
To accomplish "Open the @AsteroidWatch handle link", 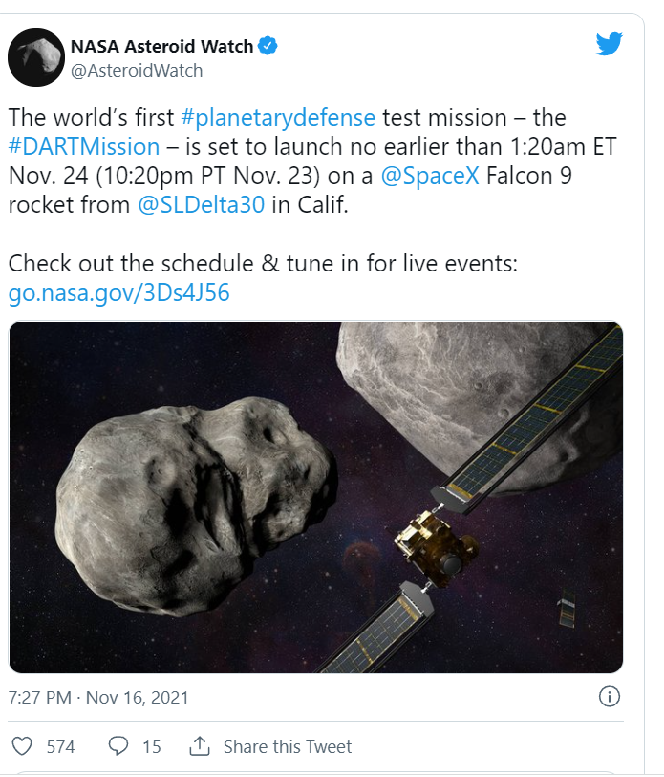I will tap(136, 70).
